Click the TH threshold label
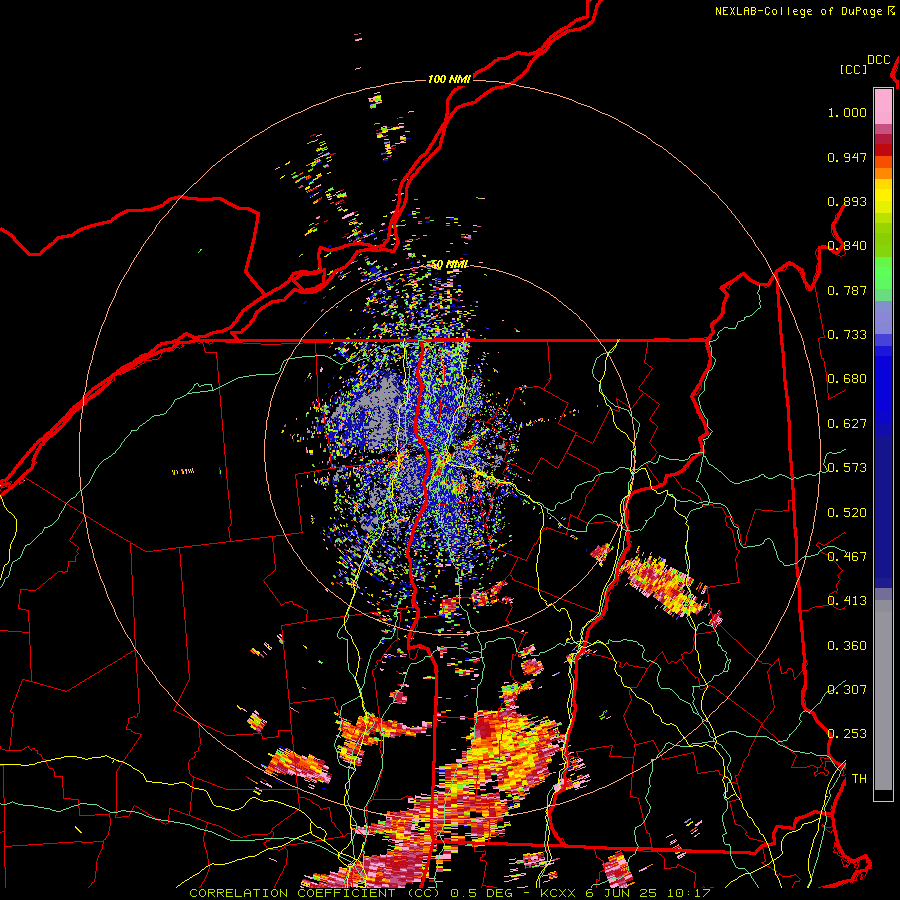This screenshot has height=900, width=900. [x=859, y=779]
